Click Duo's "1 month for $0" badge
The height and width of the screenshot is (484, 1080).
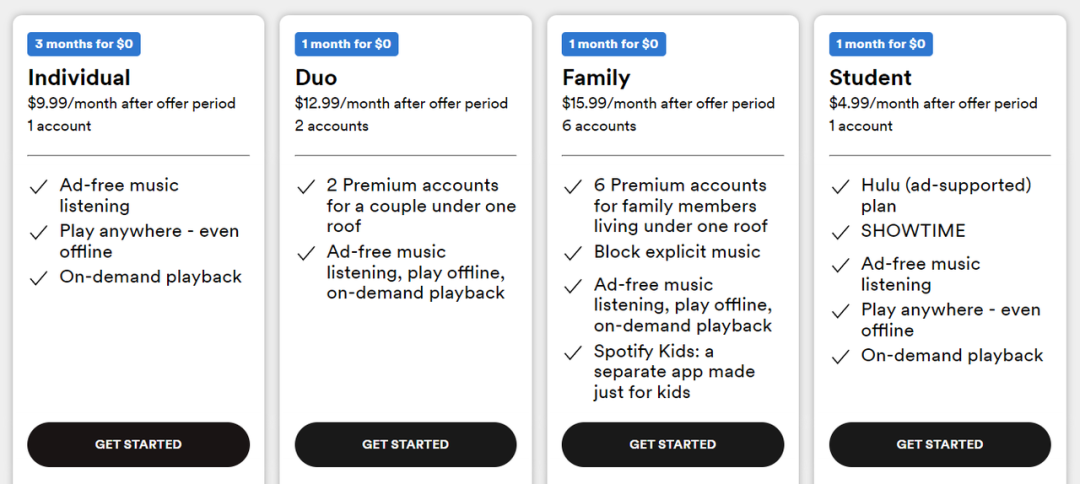(347, 44)
